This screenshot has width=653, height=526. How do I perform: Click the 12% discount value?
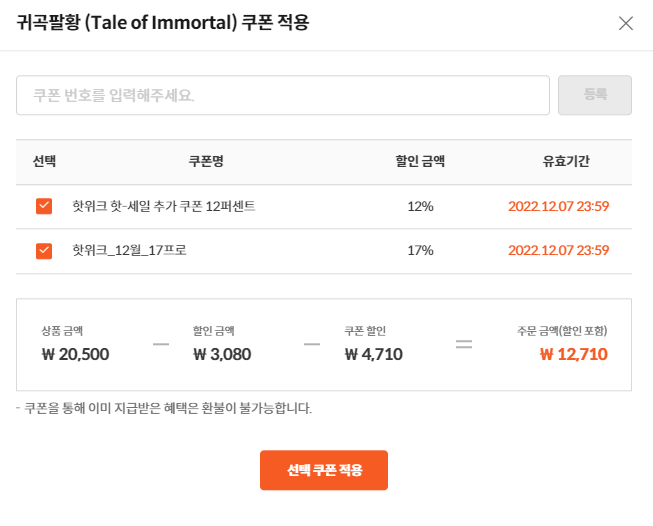[x=420, y=206]
